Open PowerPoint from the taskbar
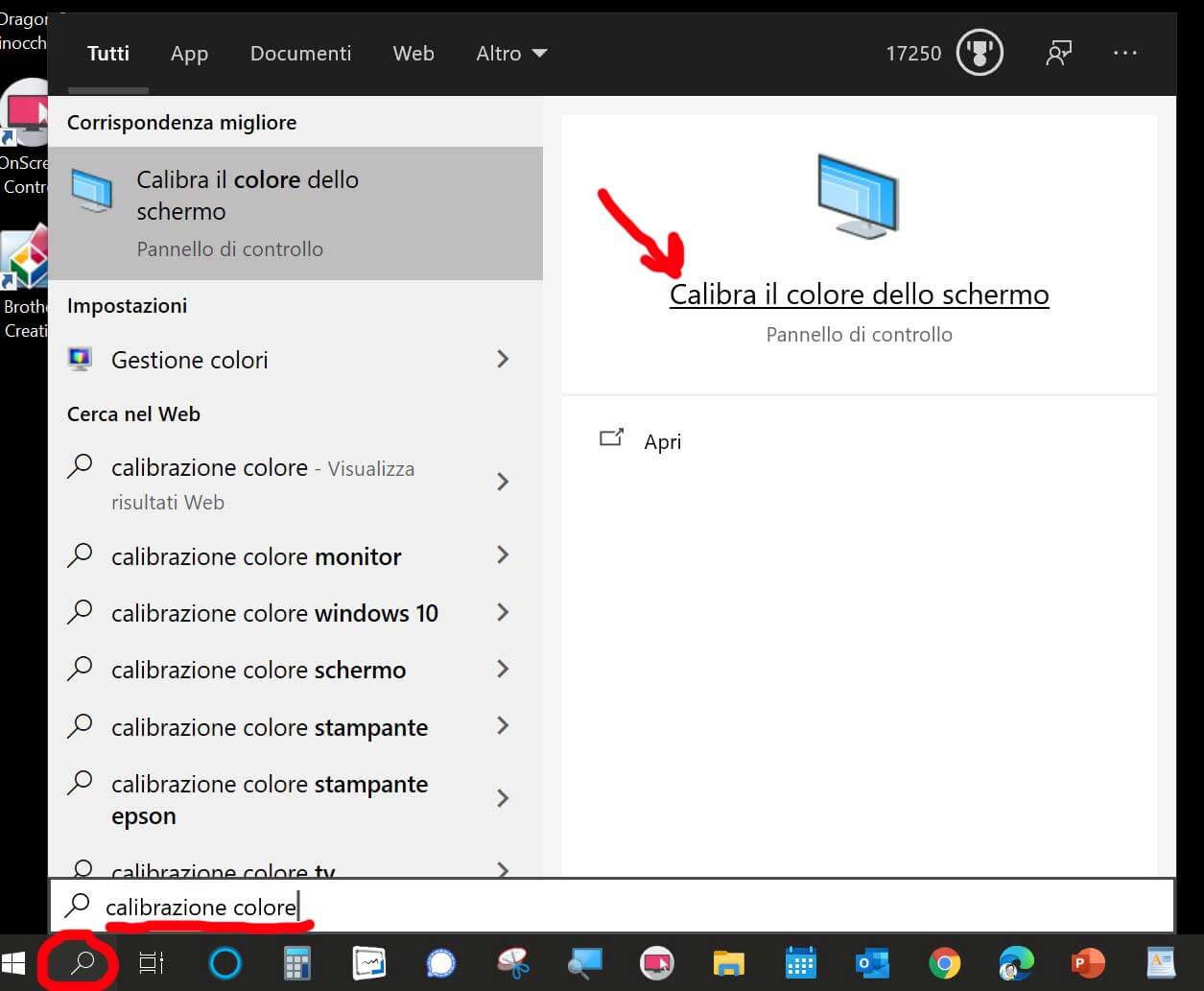 pyautogui.click(x=1088, y=962)
